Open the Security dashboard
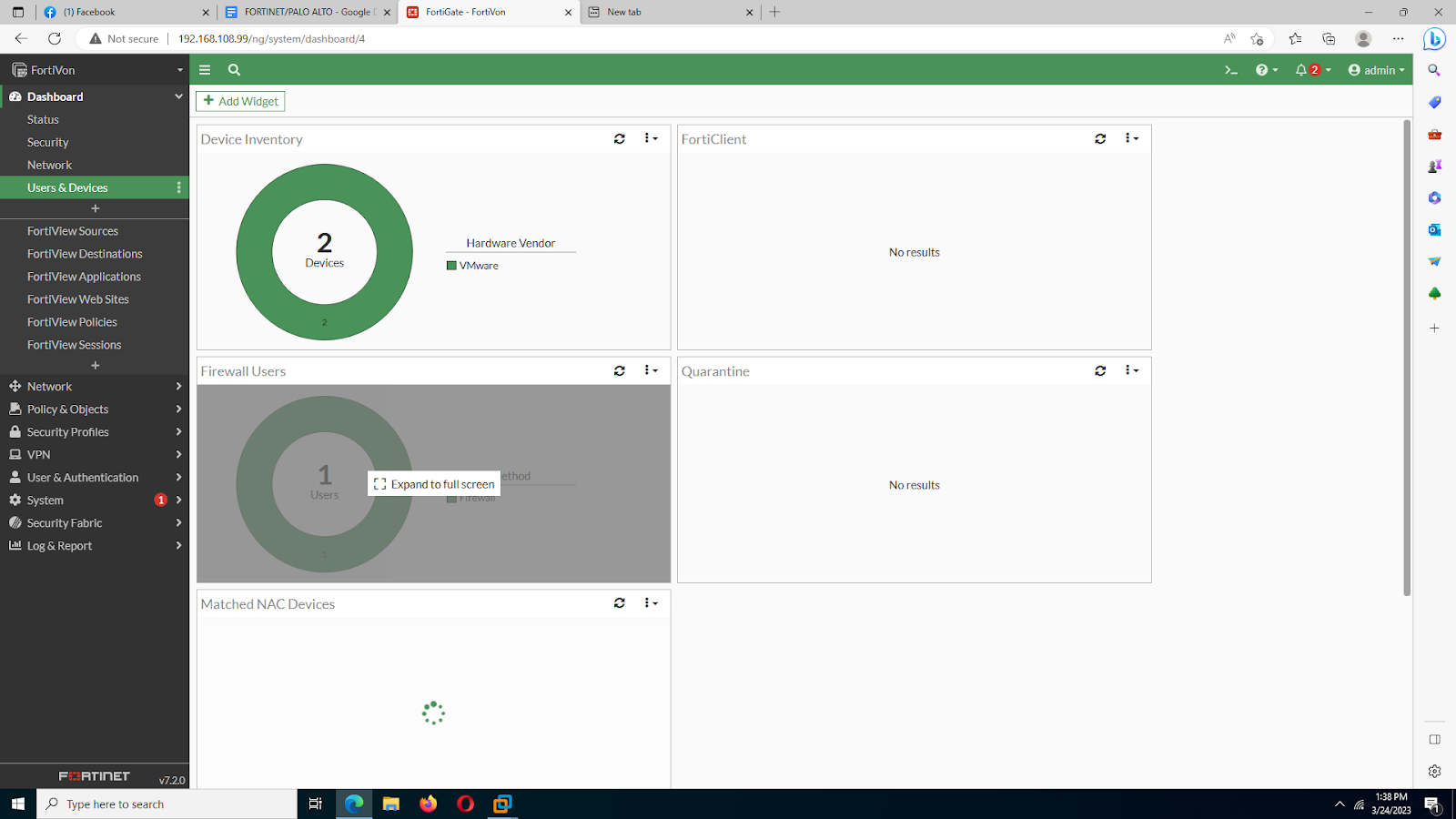 click(x=47, y=142)
